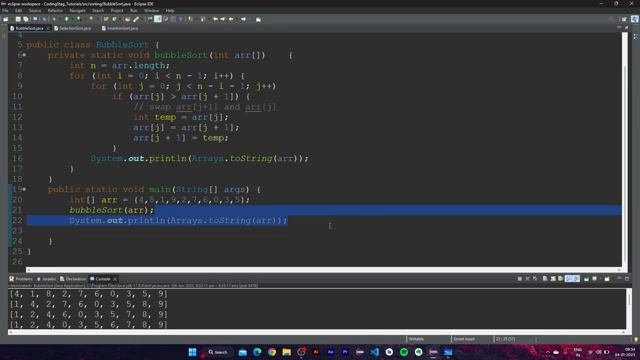Open the Help menu
This screenshot has height=360, width=640.
[x=170, y=11]
